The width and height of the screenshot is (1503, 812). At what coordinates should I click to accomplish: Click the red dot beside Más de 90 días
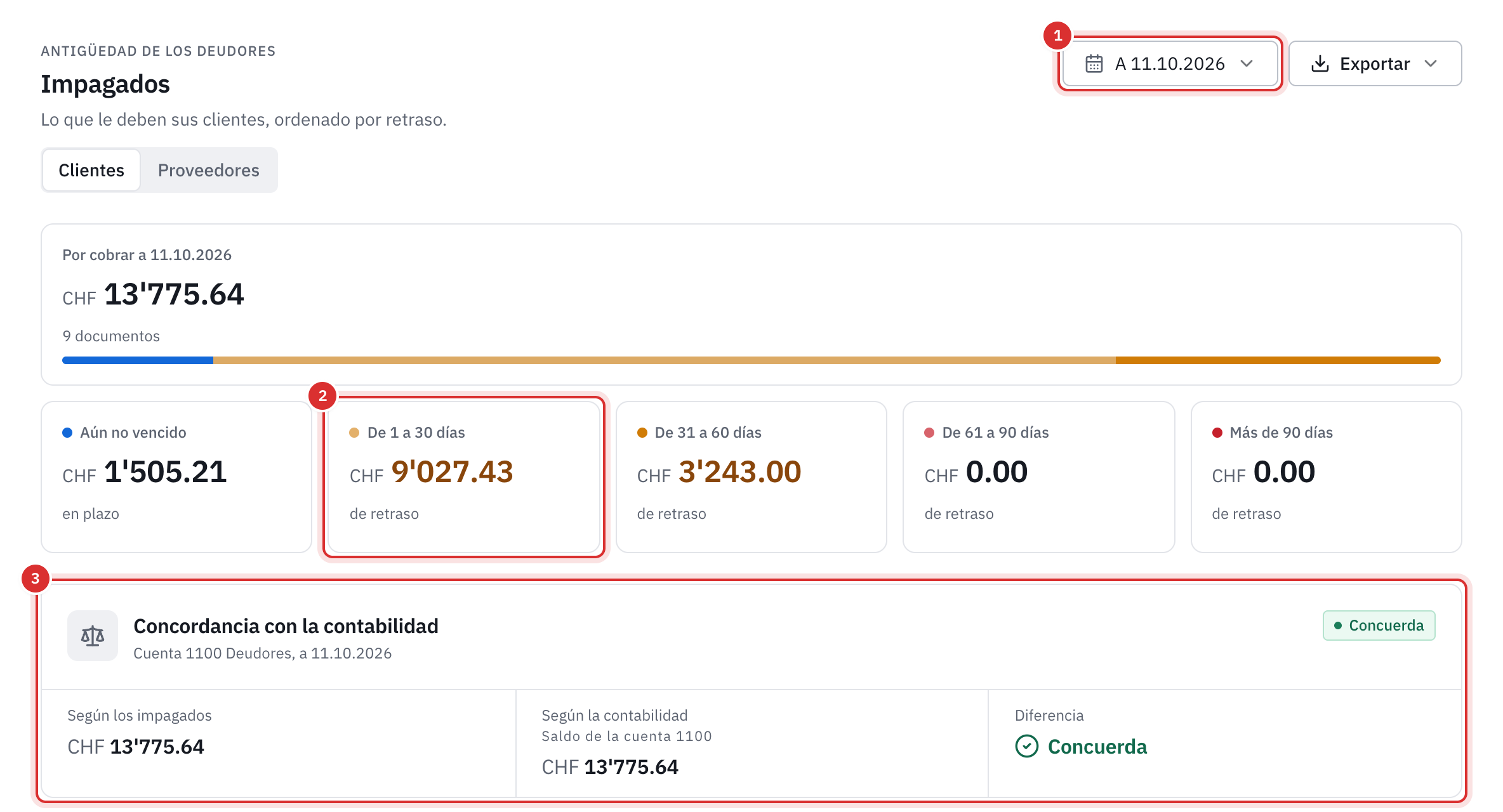click(1217, 433)
